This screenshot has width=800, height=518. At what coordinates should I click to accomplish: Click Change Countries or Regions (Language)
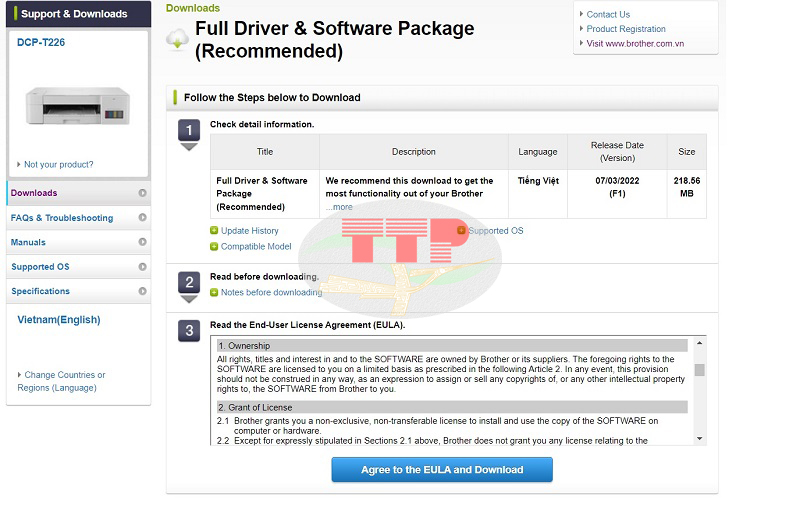[x=61, y=381]
